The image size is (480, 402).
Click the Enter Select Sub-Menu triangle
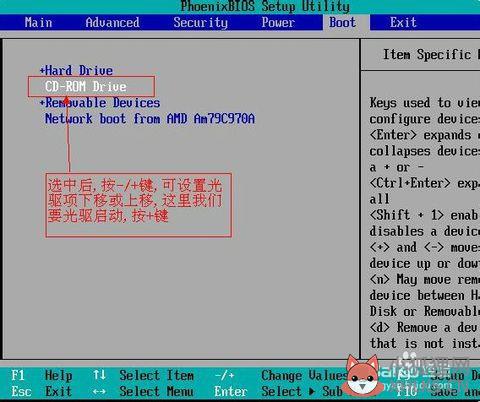tap(312, 391)
